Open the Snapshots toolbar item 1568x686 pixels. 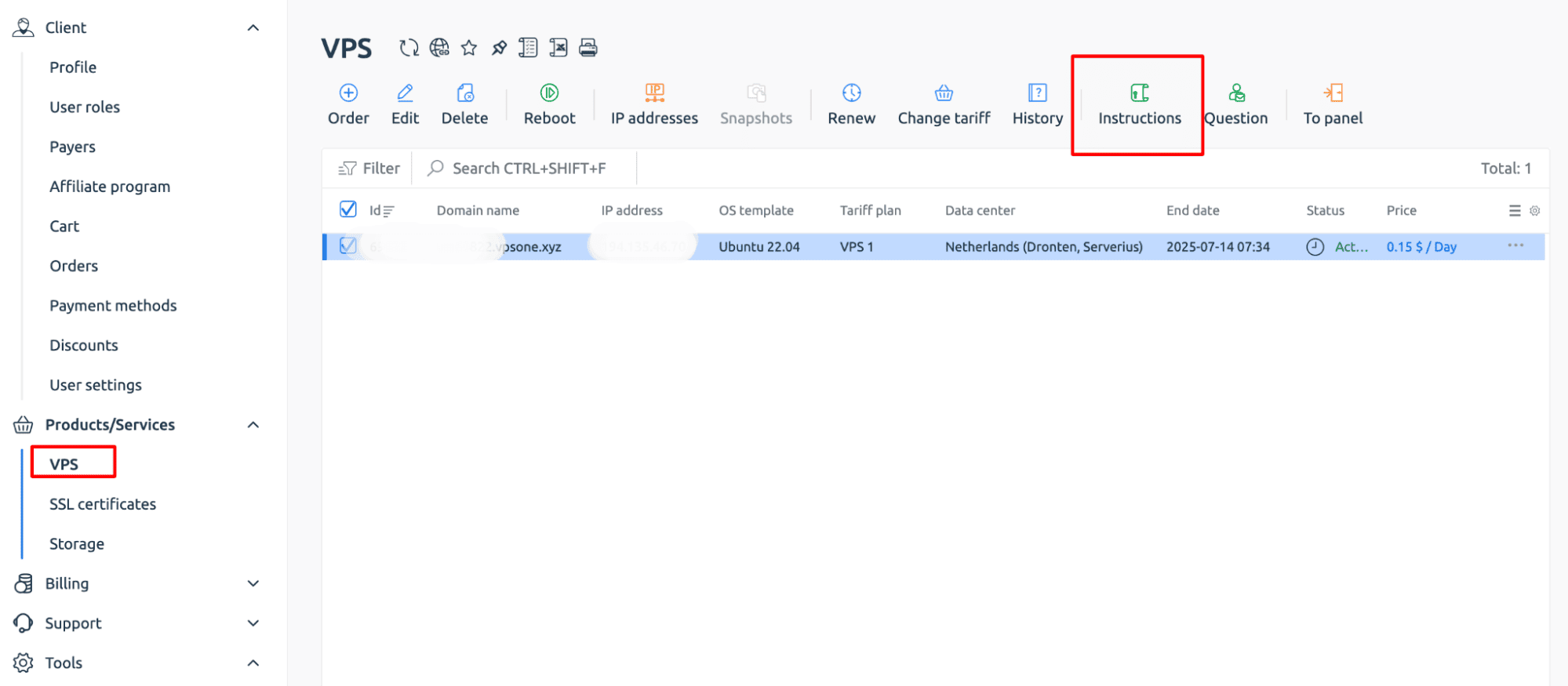(x=756, y=105)
